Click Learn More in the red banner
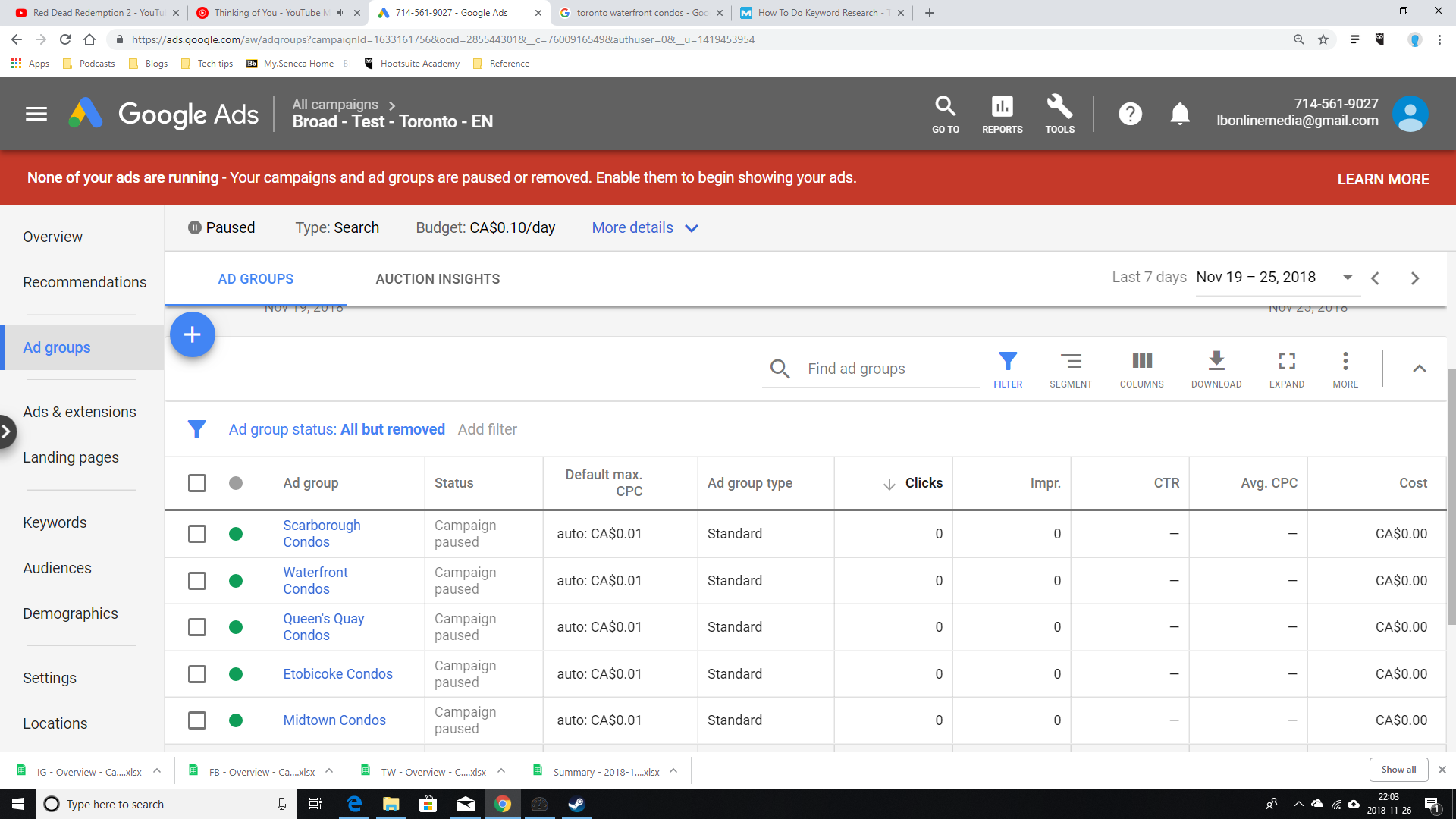Image resolution: width=1456 pixels, height=819 pixels. [x=1382, y=179]
